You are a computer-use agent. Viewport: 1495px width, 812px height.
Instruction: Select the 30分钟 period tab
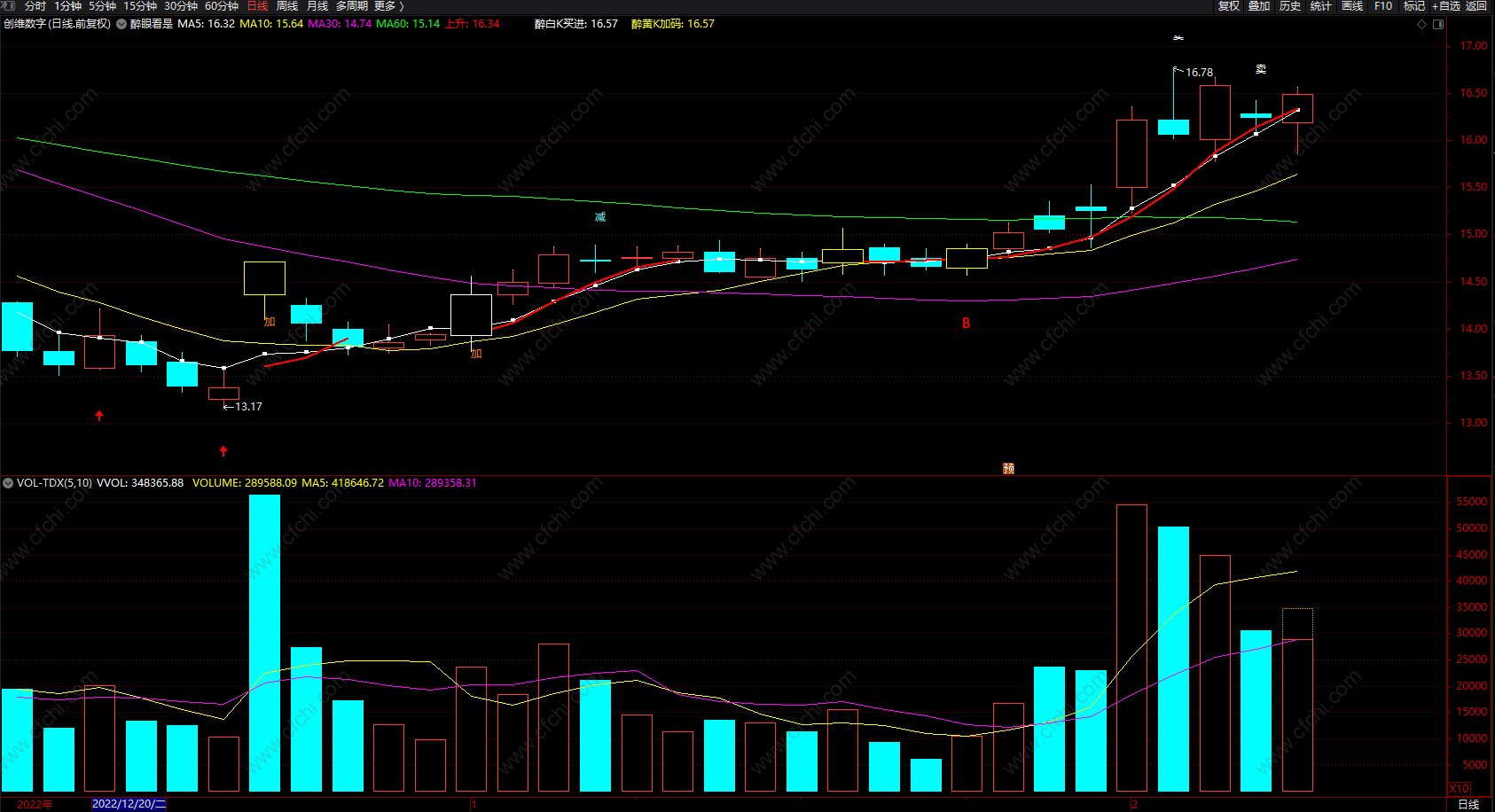[180, 6]
